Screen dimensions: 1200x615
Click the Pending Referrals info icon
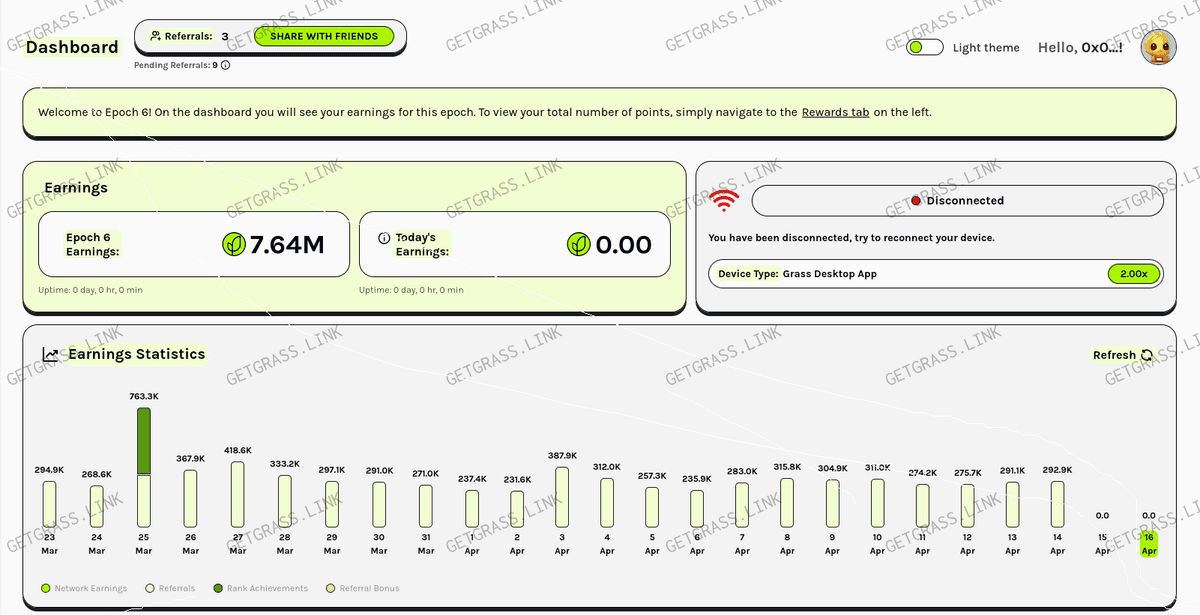click(225, 65)
